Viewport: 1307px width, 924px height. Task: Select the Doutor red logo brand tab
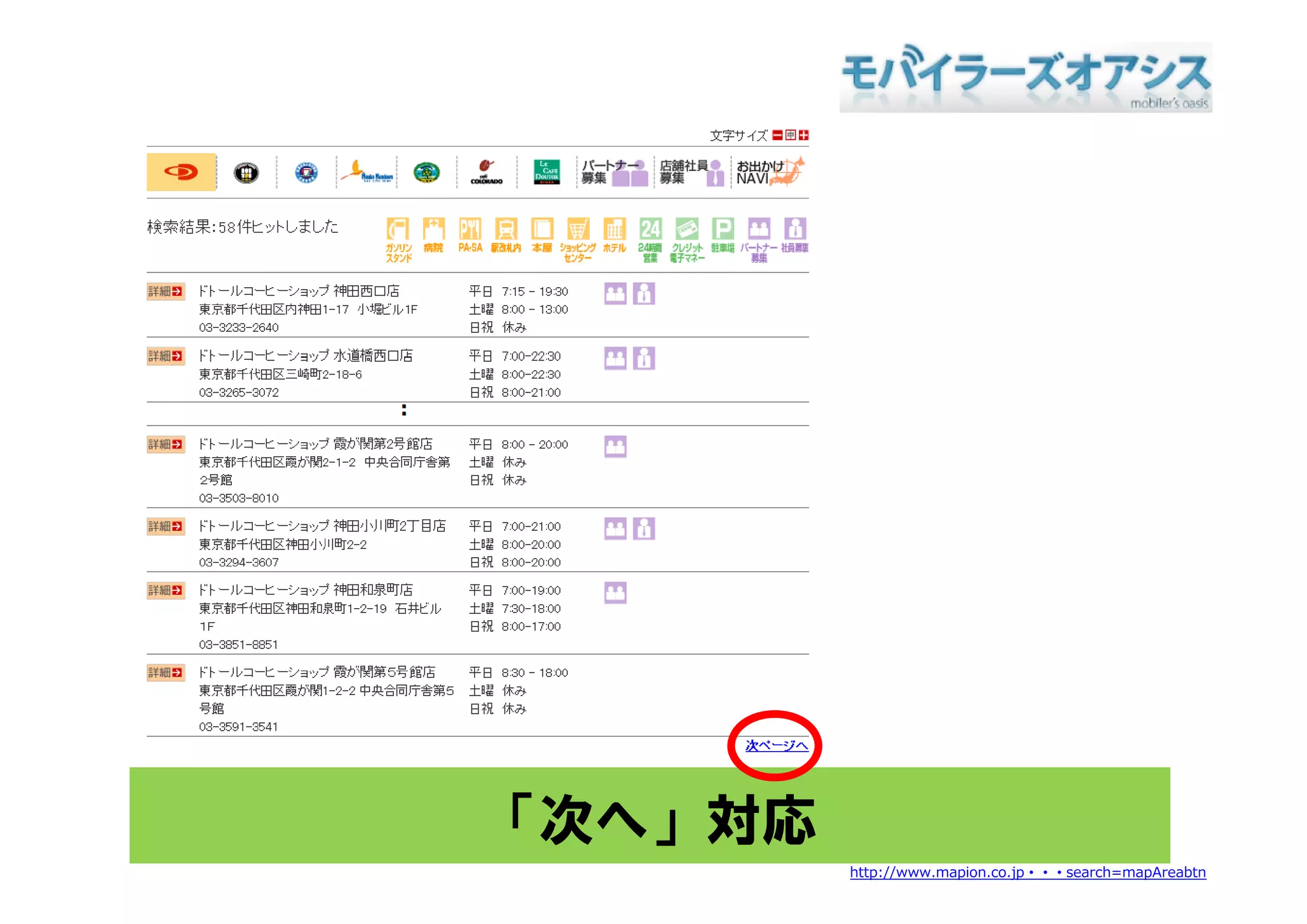coord(181,172)
